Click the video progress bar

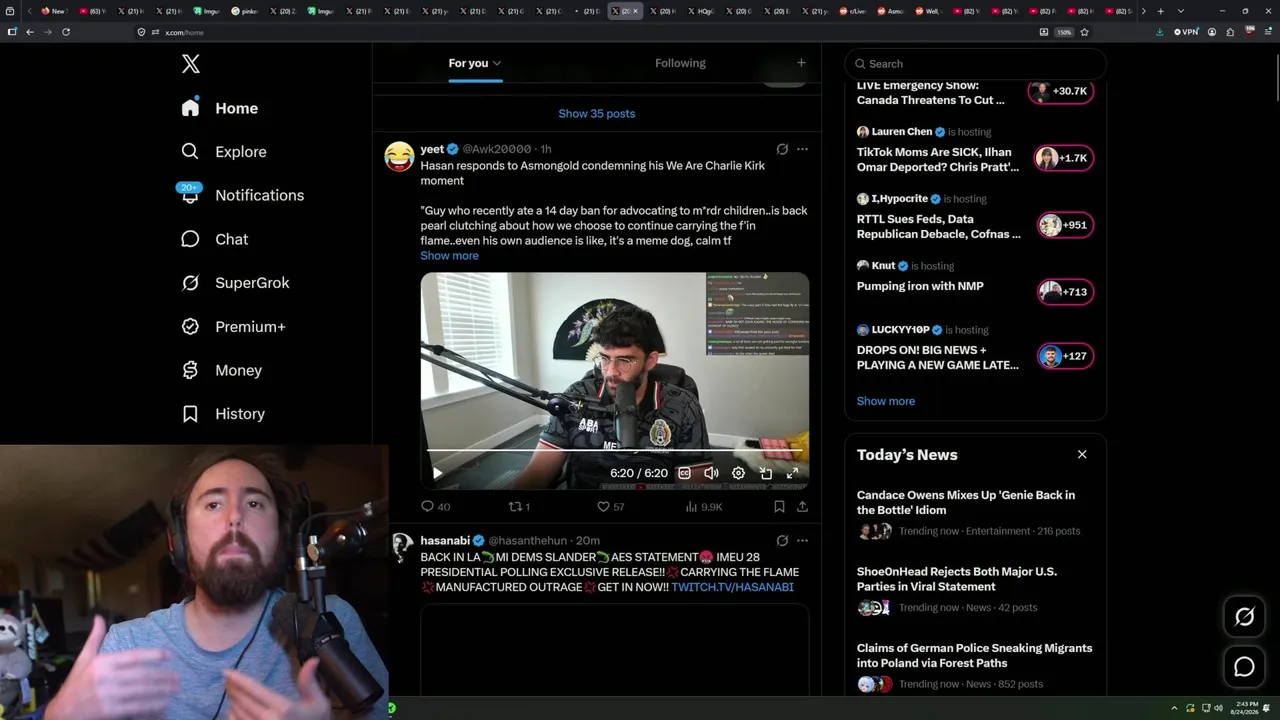pyautogui.click(x=614, y=451)
